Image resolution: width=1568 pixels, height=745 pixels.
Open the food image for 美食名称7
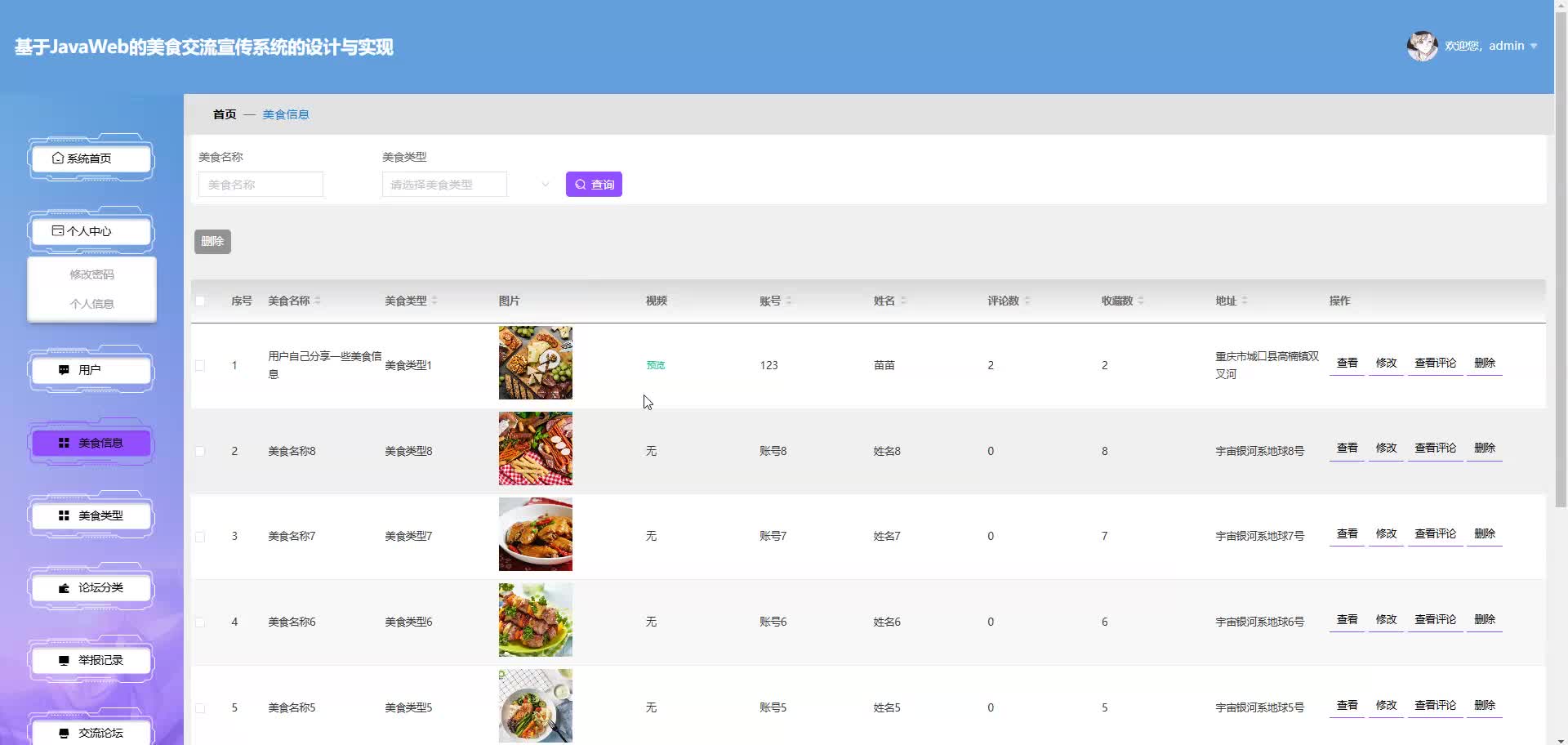point(536,534)
